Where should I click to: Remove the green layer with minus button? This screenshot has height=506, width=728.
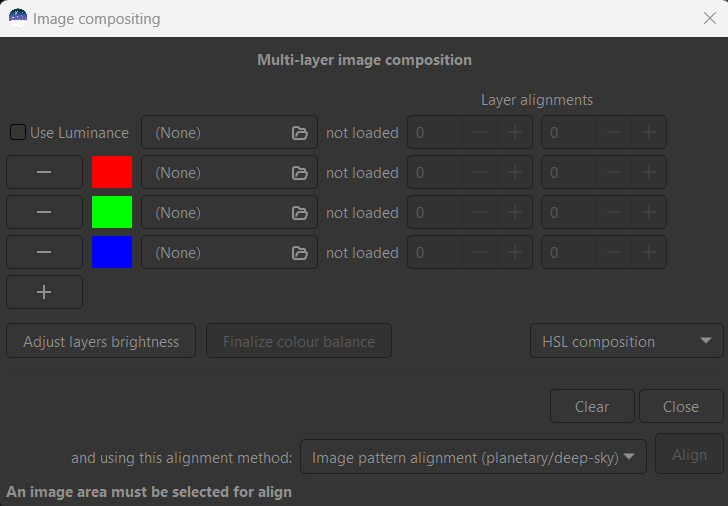[x=44, y=212]
